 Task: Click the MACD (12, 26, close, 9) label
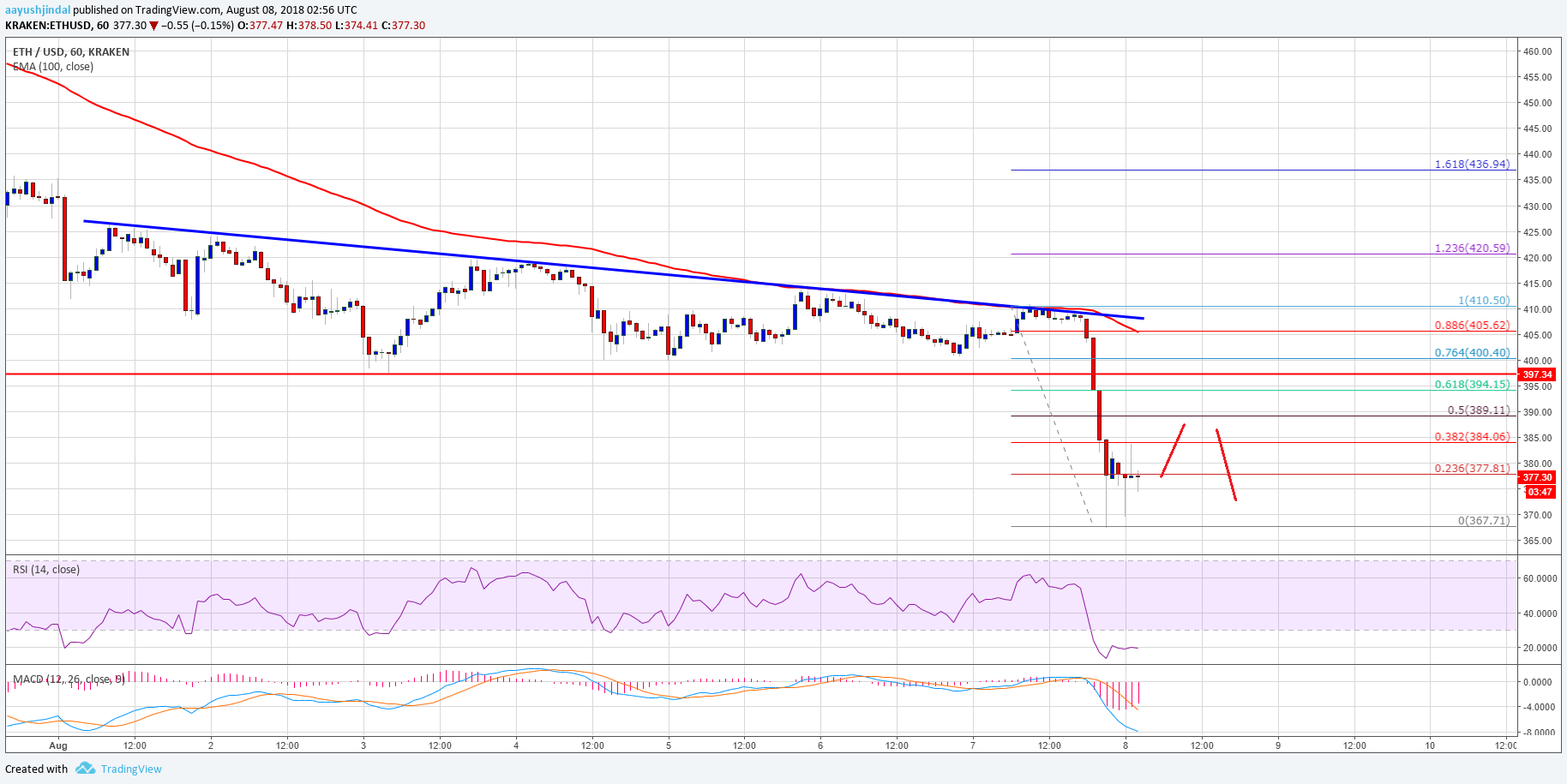point(69,679)
